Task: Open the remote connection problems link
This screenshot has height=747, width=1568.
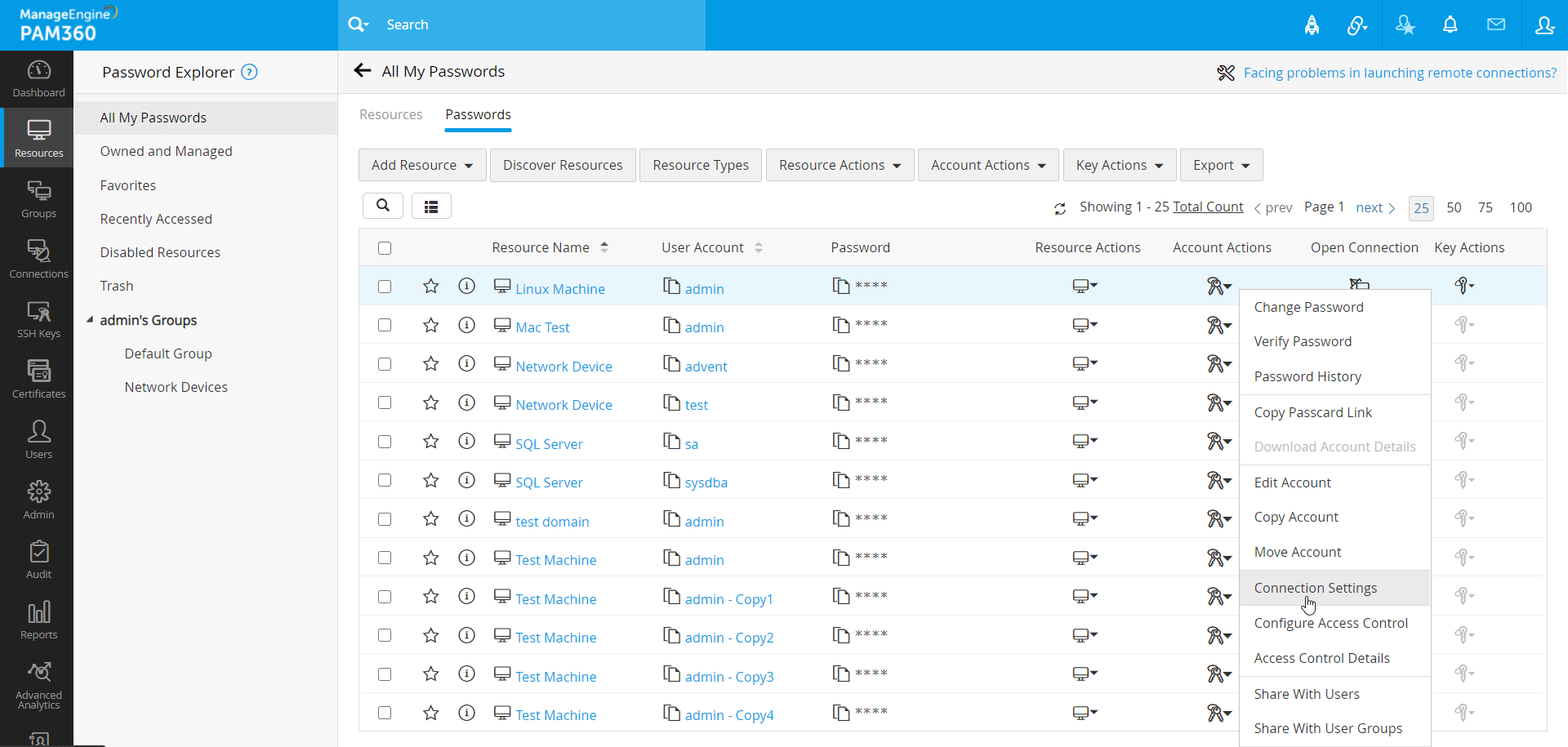Action: 1400,73
